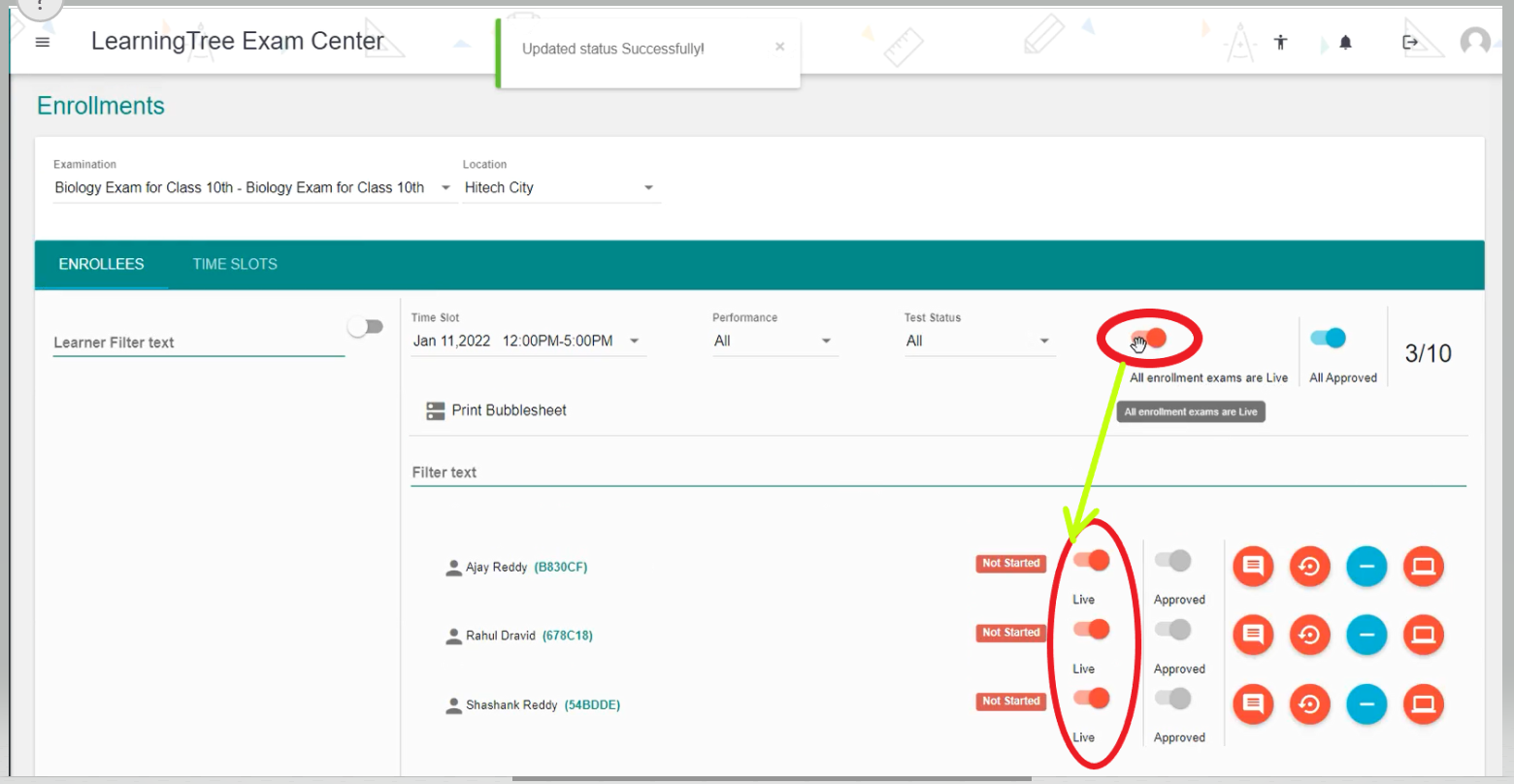Click the logout icon in header
1514x784 pixels.
(x=1410, y=43)
